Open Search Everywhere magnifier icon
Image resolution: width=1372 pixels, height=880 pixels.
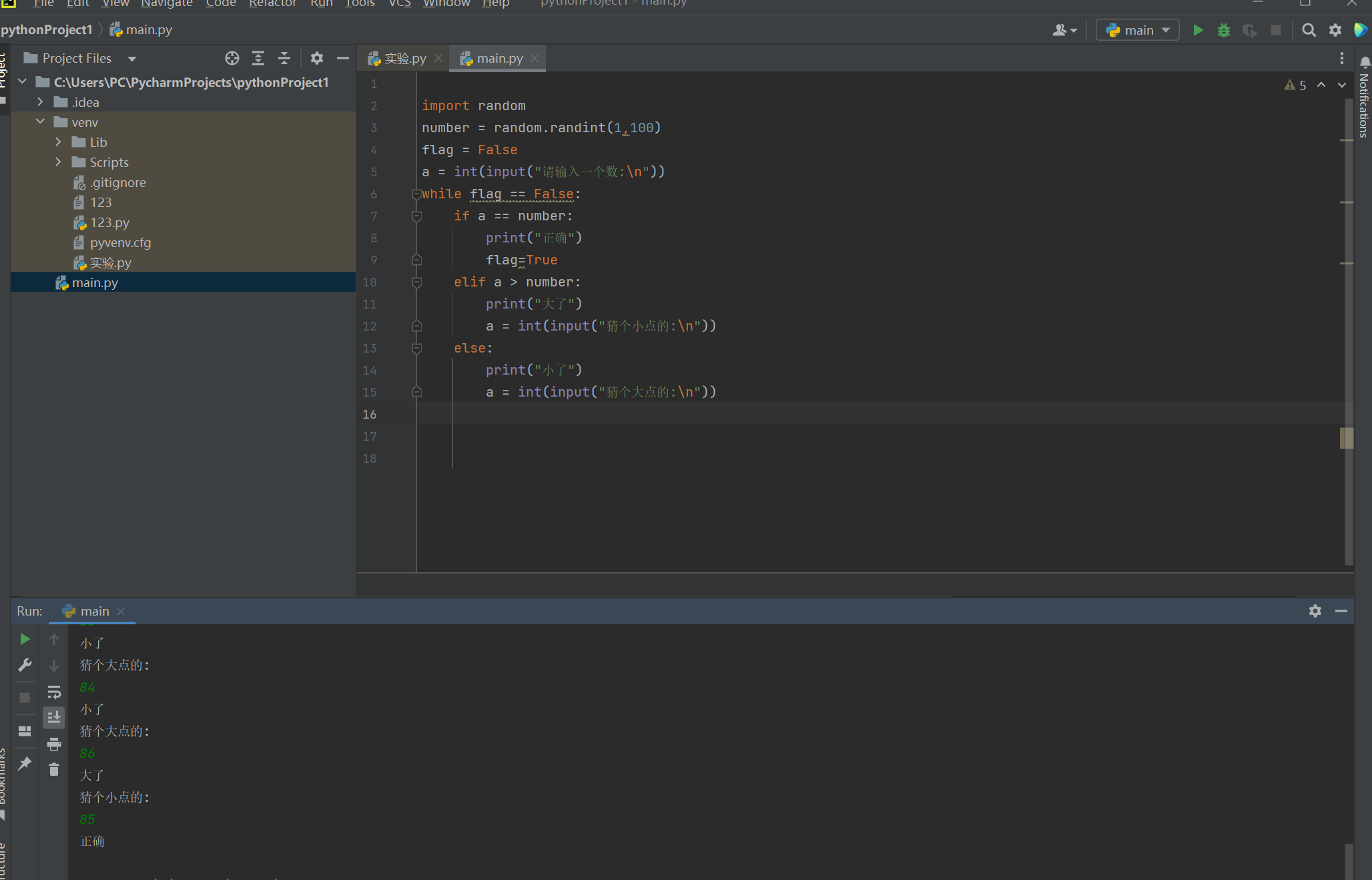(x=1309, y=30)
